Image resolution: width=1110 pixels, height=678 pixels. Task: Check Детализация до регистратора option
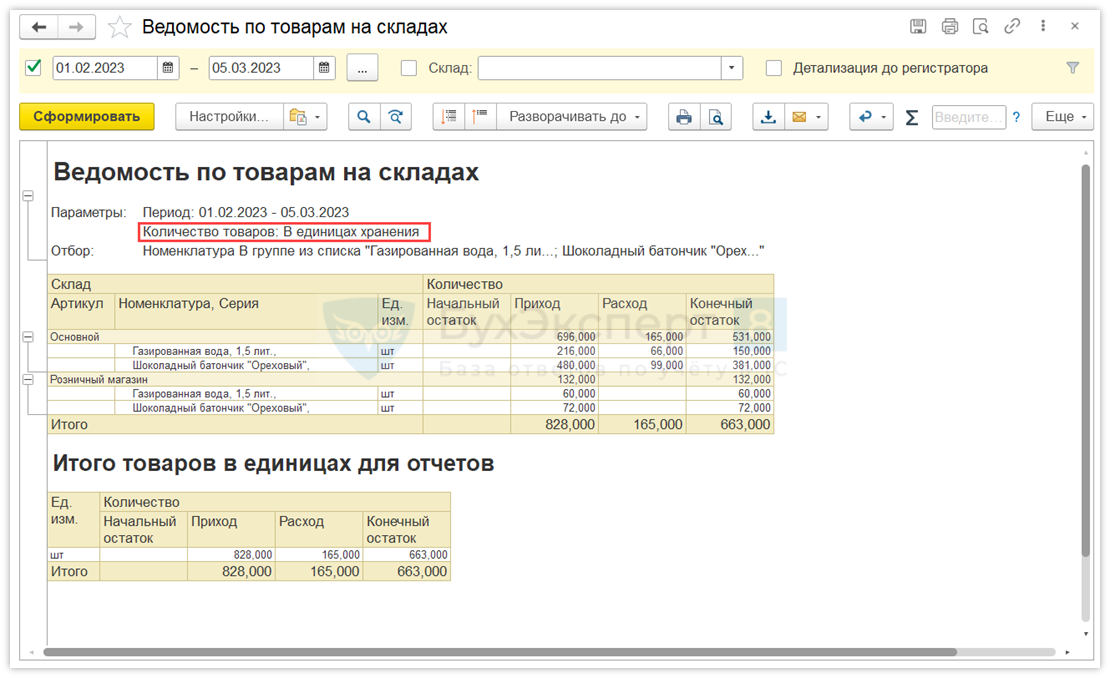click(773, 68)
